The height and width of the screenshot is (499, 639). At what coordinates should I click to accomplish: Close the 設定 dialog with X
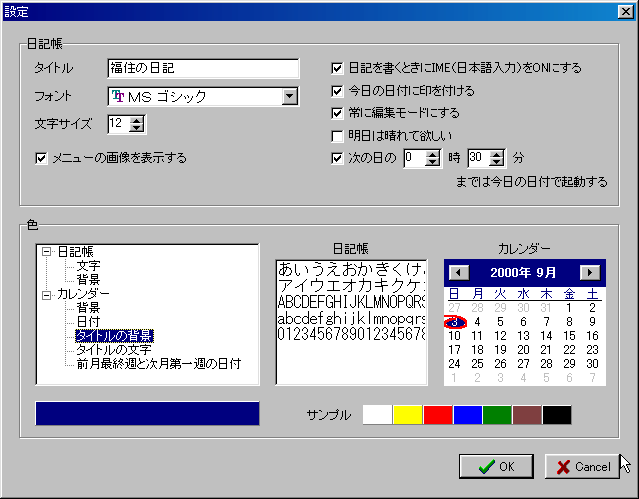pyautogui.click(x=626, y=12)
